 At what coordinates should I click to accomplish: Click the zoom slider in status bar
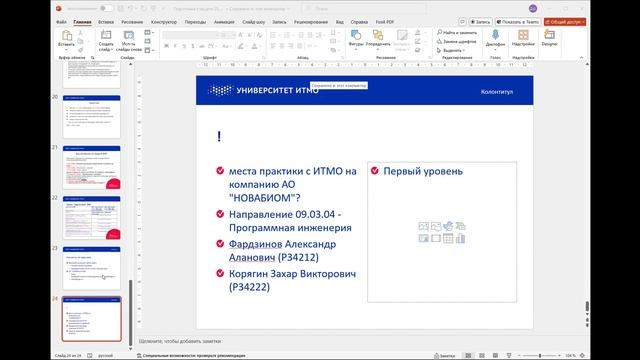(540, 356)
